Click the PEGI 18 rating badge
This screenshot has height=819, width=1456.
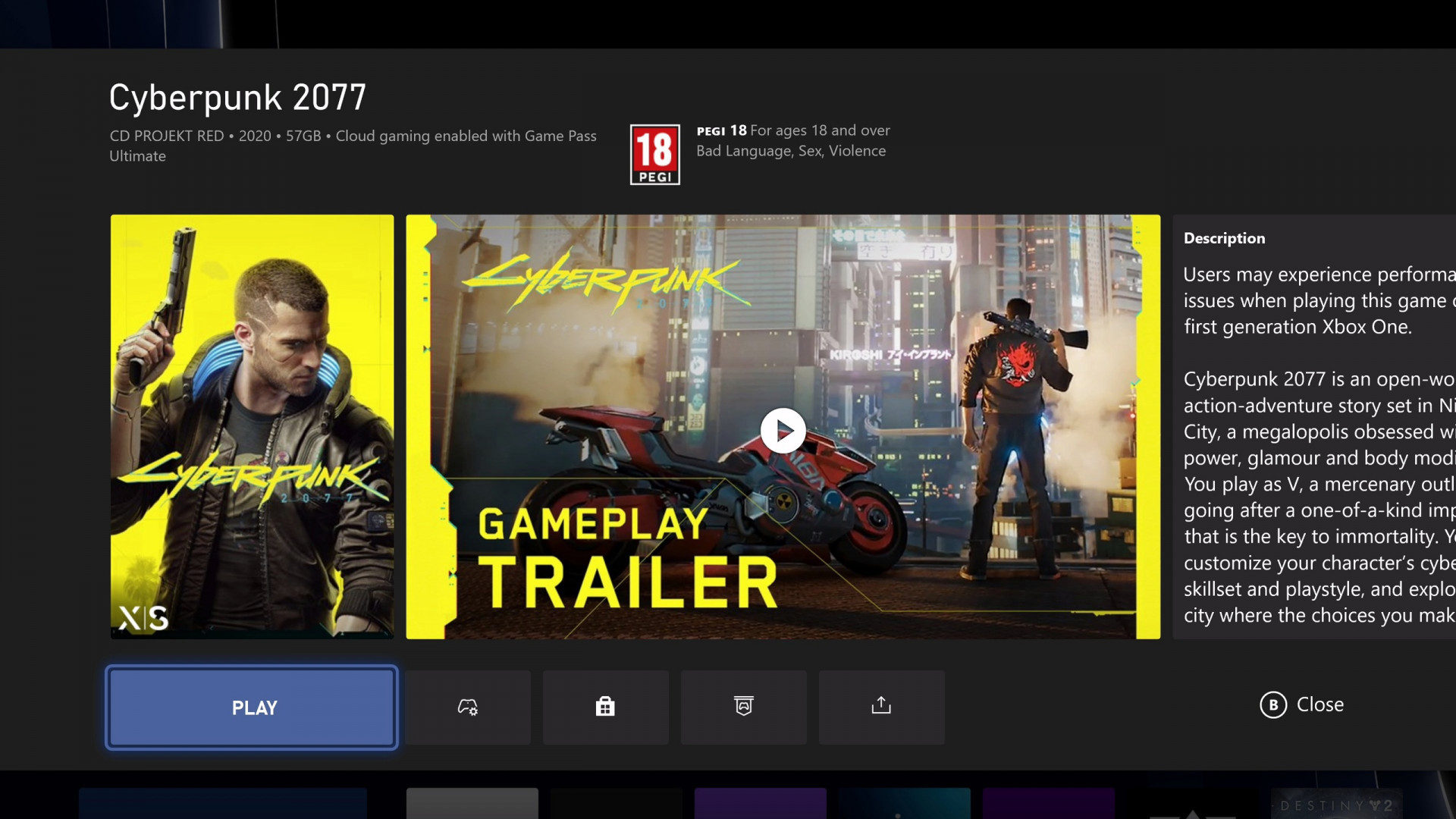654,155
